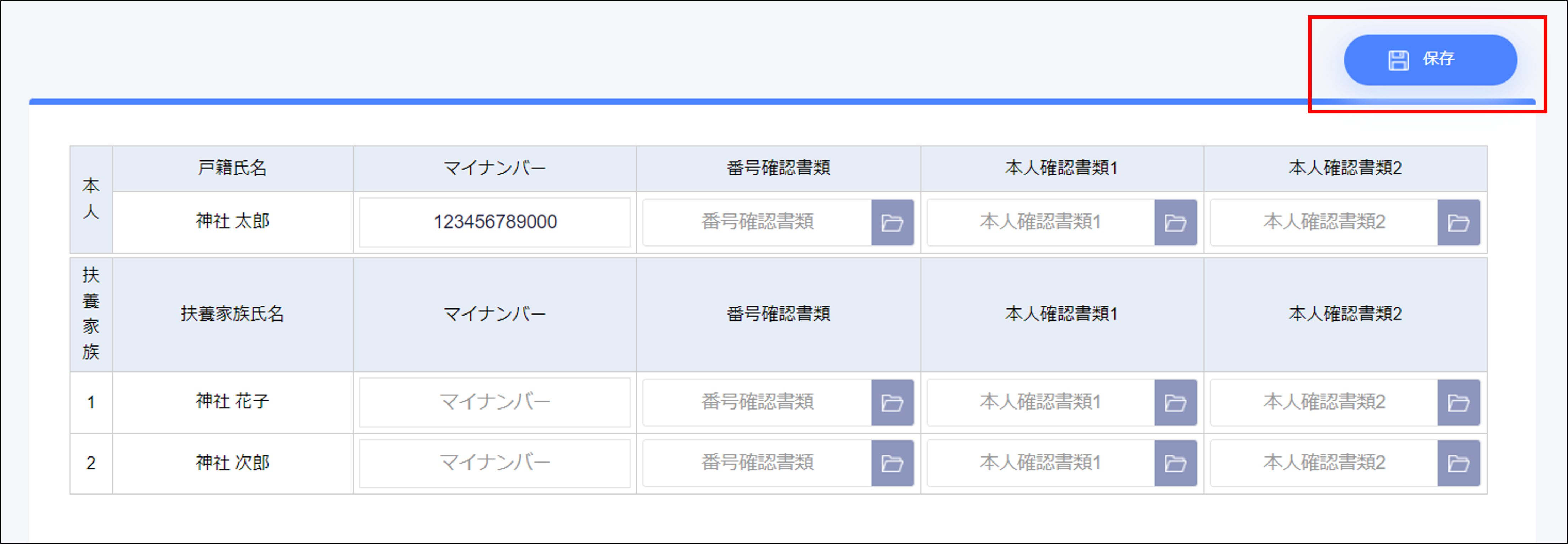1568x544 pixels.
Task: Click 番号確認書類 text field for 神社 次郎
Action: tap(757, 463)
